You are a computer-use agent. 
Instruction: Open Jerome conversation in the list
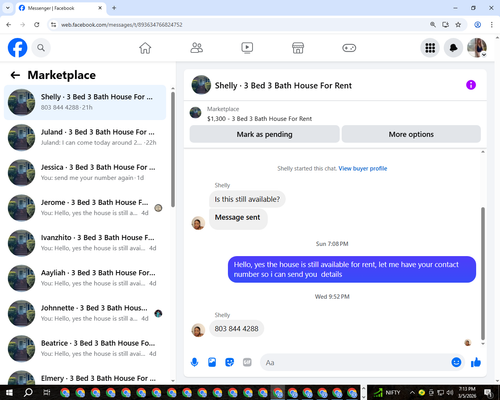85,208
